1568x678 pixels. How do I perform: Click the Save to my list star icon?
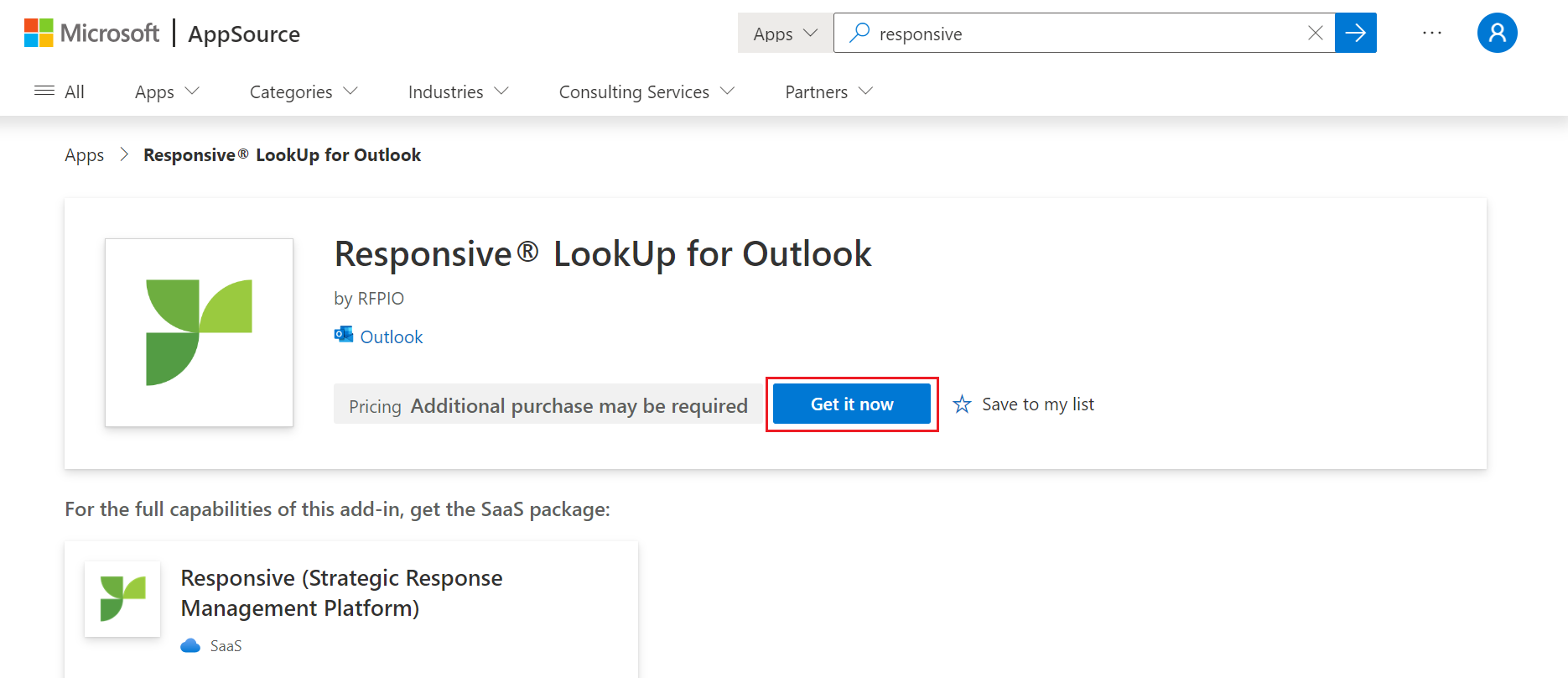(x=962, y=404)
